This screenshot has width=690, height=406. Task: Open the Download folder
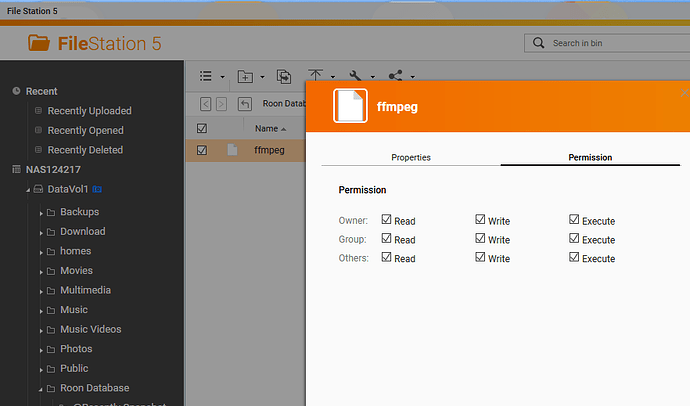coord(83,231)
